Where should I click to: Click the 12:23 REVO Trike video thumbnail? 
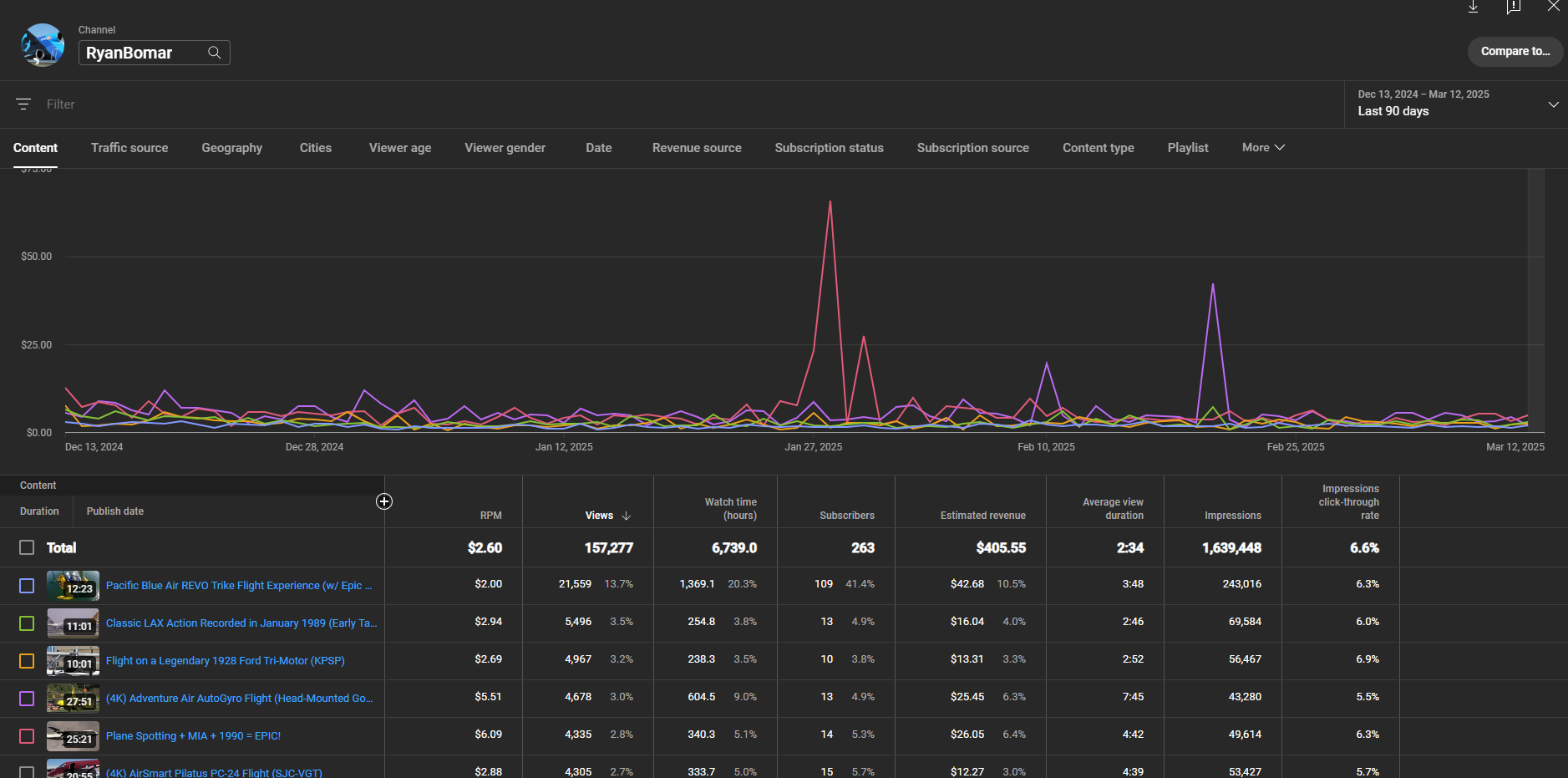point(73,586)
